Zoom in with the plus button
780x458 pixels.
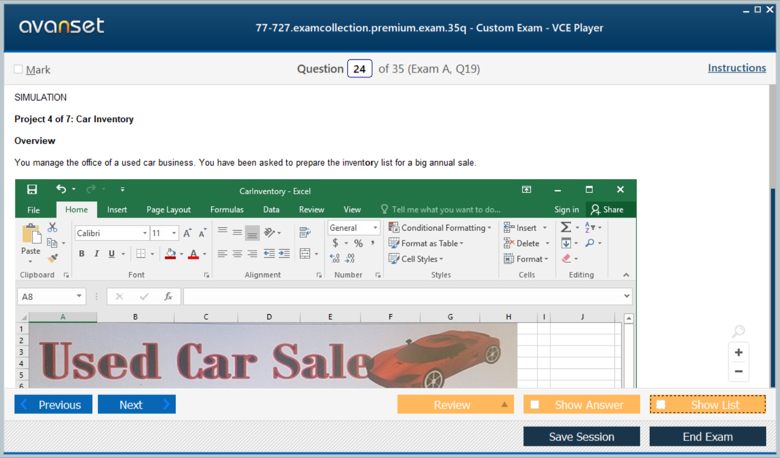(739, 353)
